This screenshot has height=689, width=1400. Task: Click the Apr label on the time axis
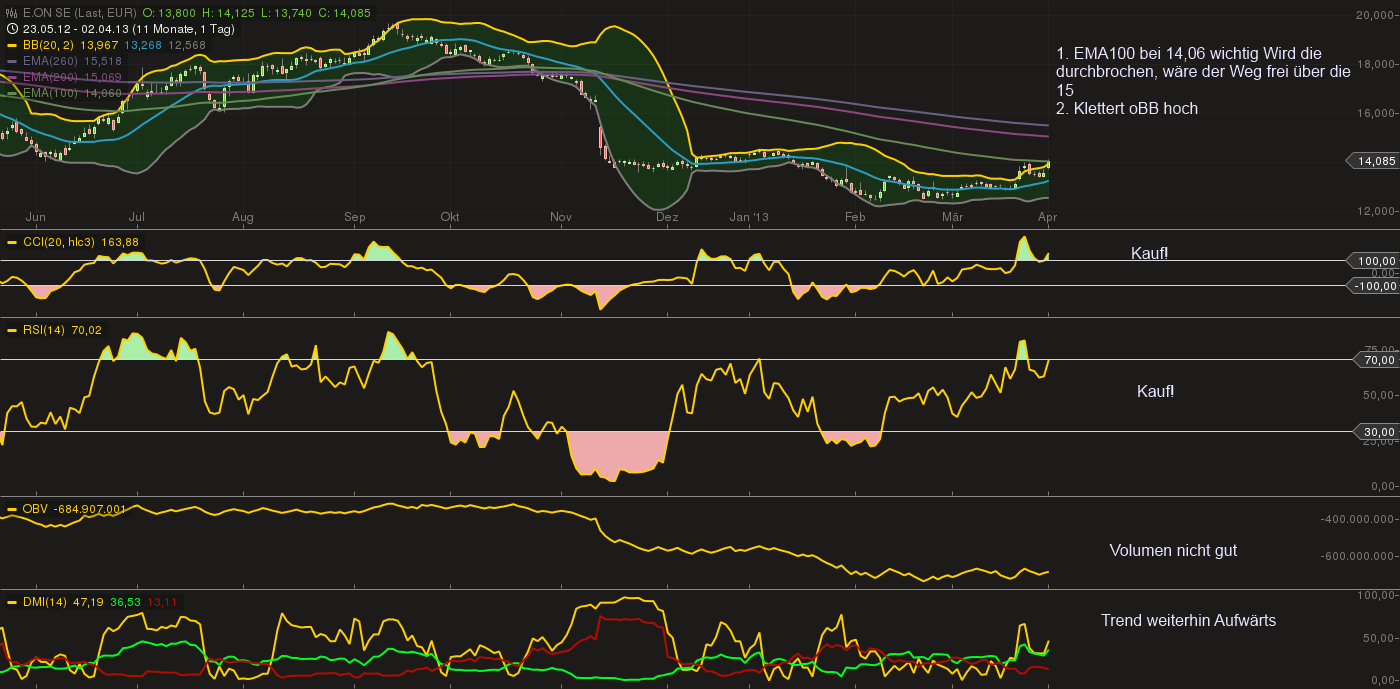(1047, 216)
